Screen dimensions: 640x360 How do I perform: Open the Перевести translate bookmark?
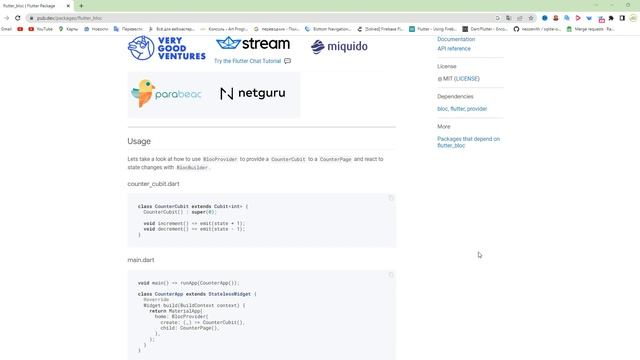[128, 29]
